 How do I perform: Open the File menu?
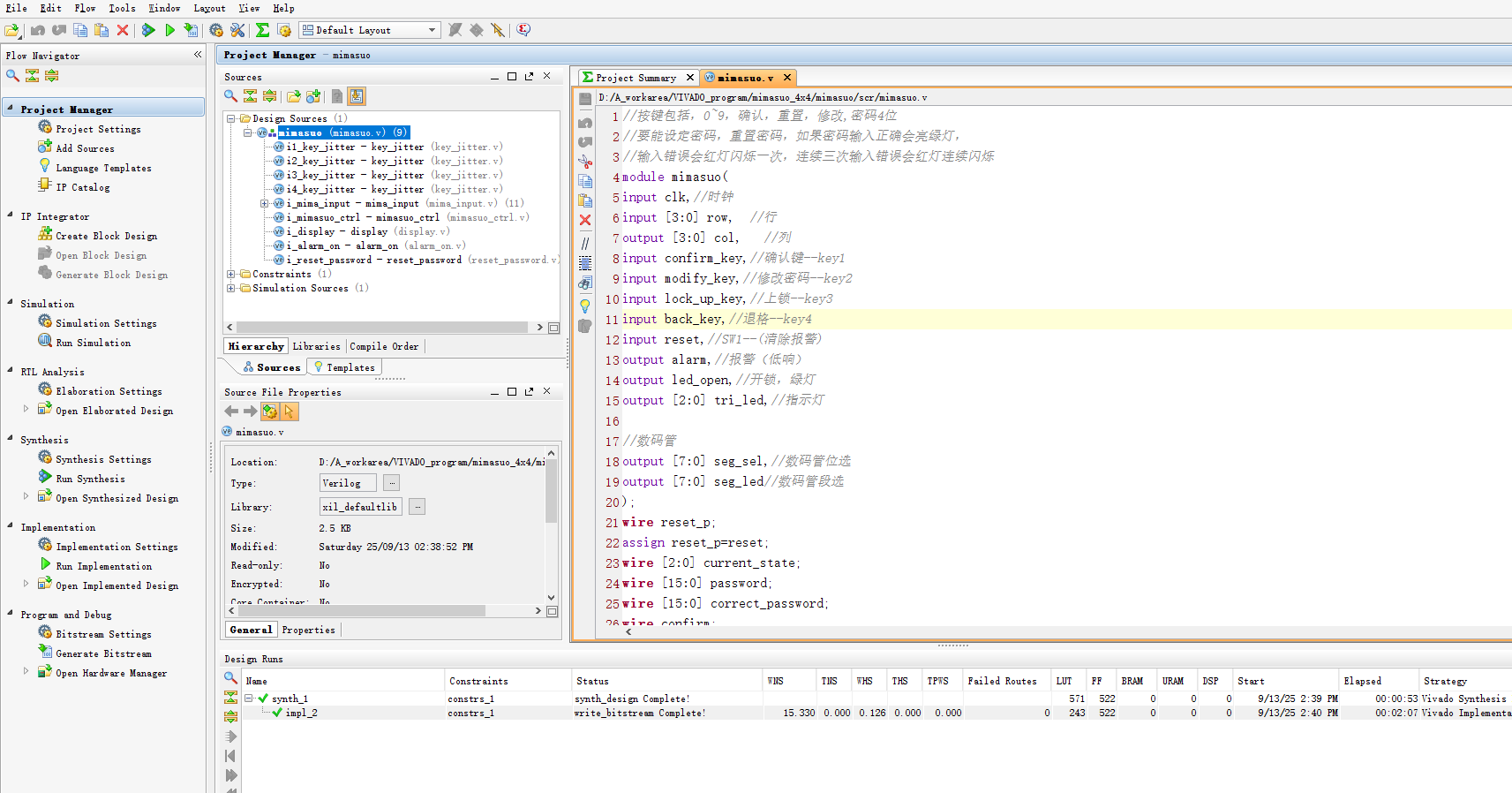coord(17,8)
